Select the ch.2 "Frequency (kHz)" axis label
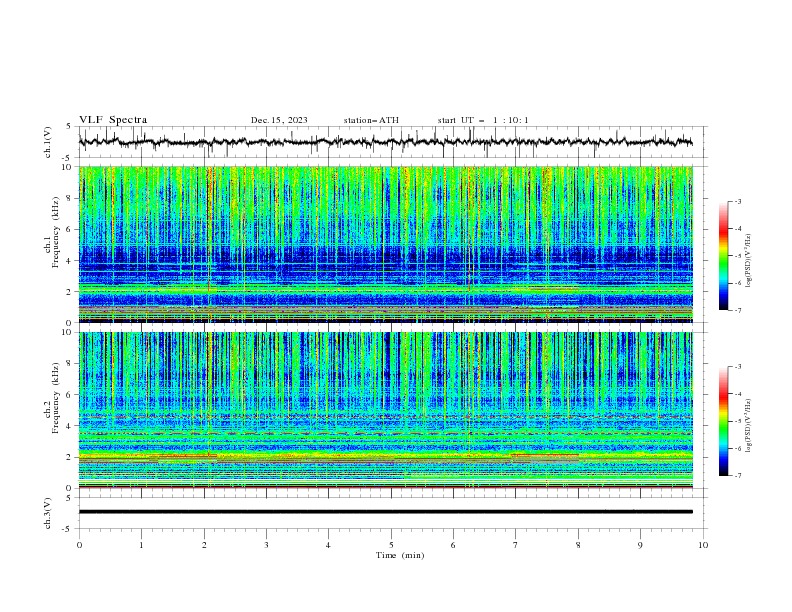792x612 pixels. pos(56,398)
